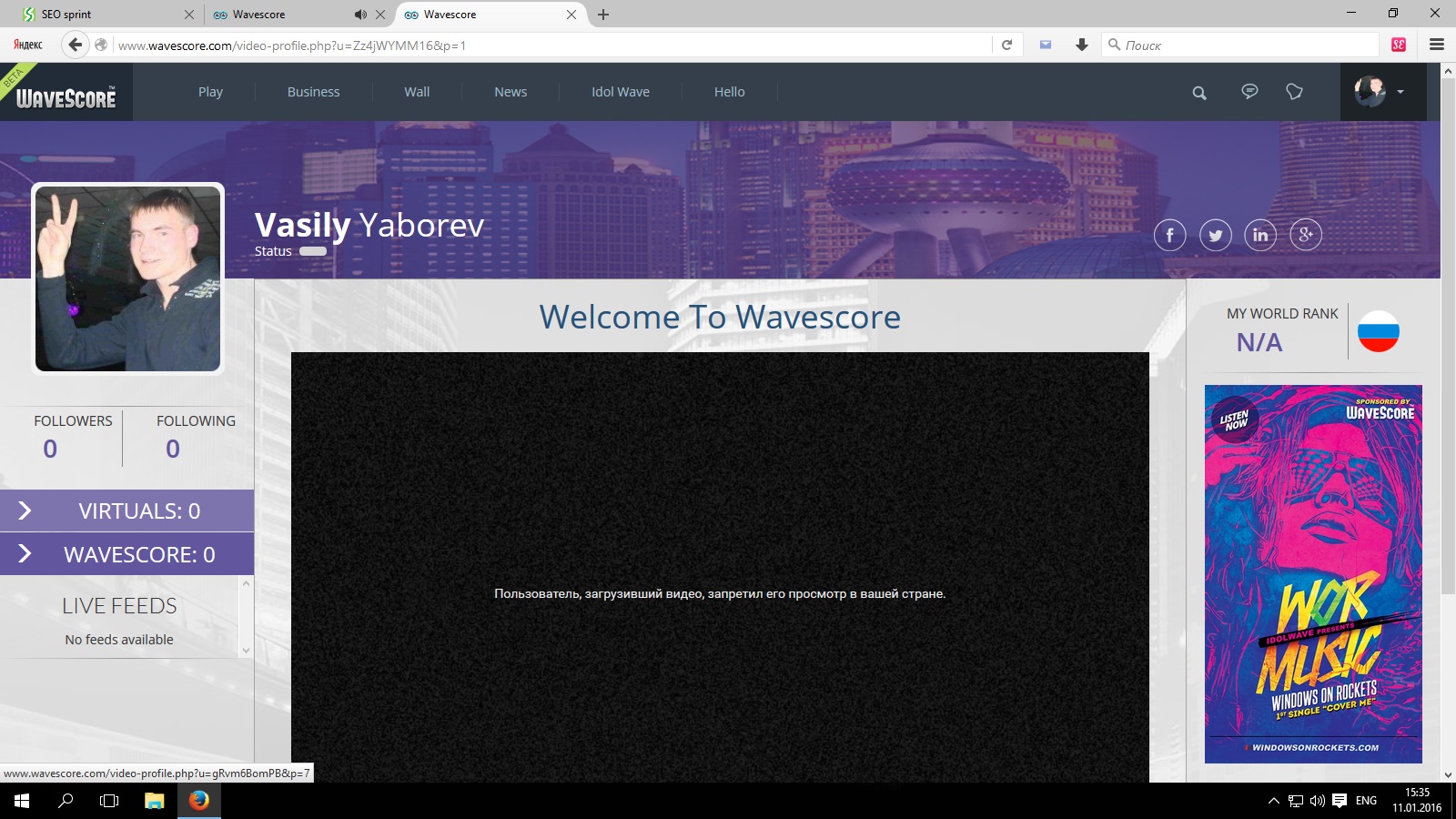This screenshot has width=1456, height=819.
Task: Click the ENG language indicator
Action: pyautogui.click(x=1366, y=801)
